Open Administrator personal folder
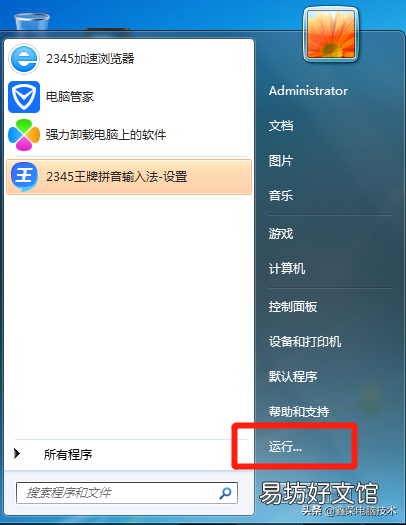This screenshot has height=525, width=406. [x=308, y=91]
